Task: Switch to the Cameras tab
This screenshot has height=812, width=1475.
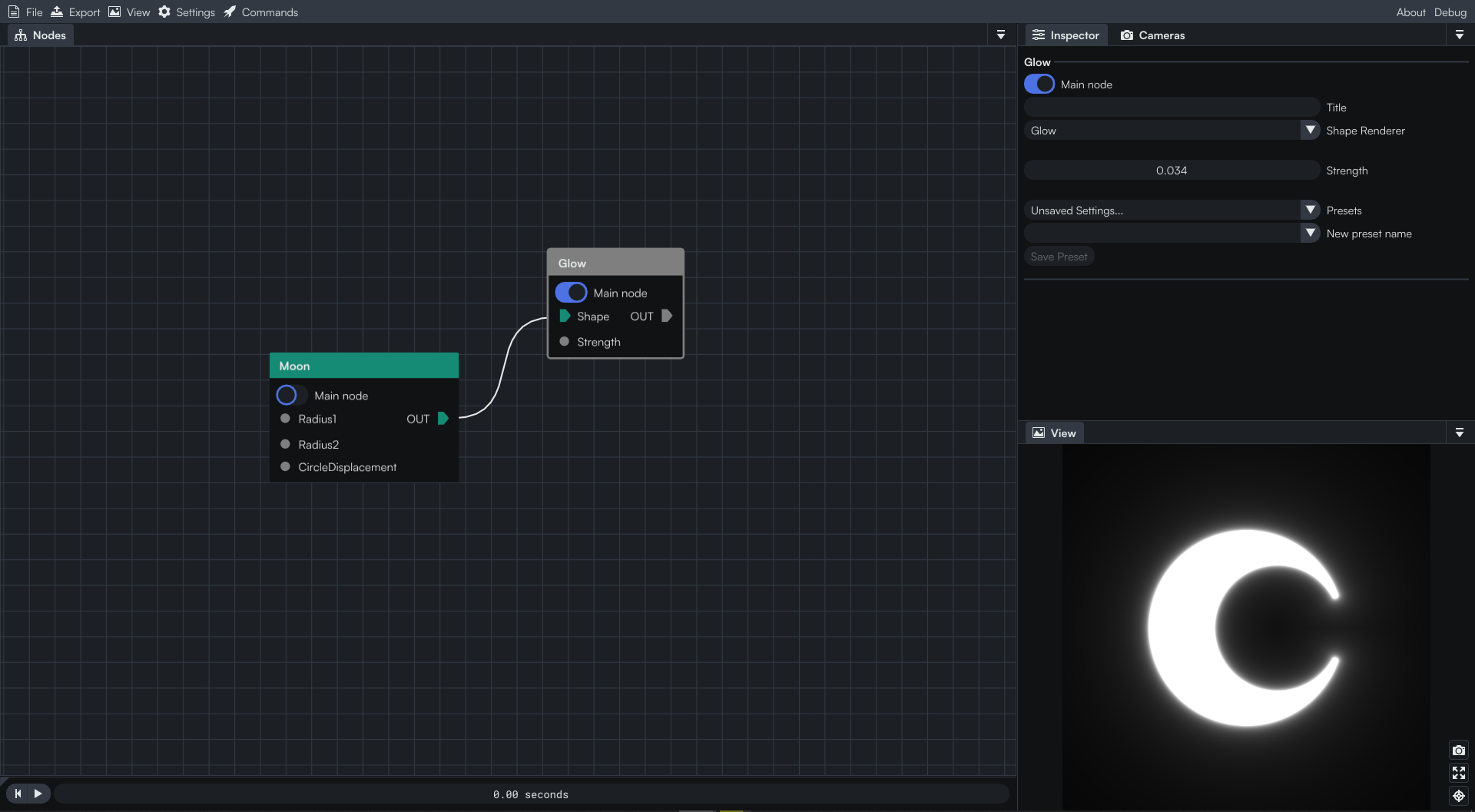Action: [x=1152, y=35]
